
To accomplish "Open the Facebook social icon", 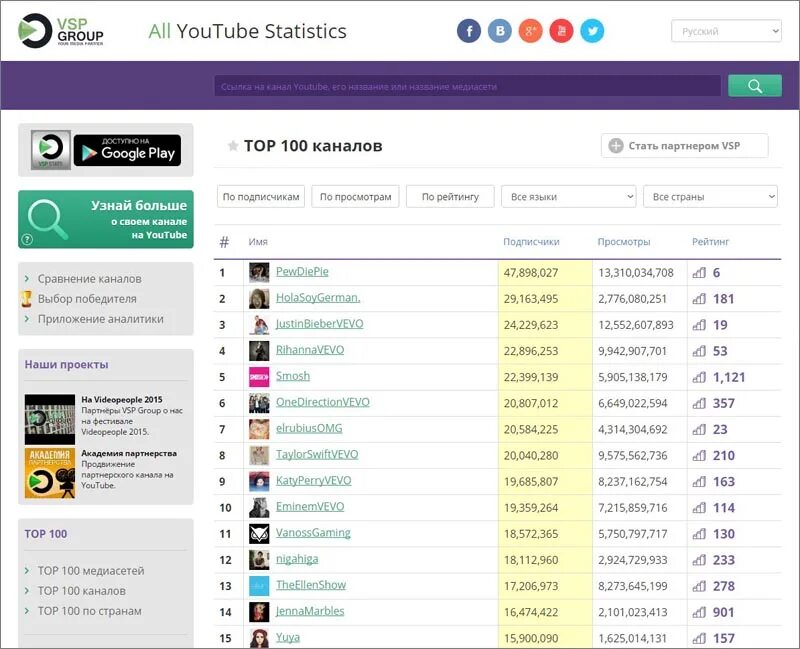I will click(x=468, y=31).
